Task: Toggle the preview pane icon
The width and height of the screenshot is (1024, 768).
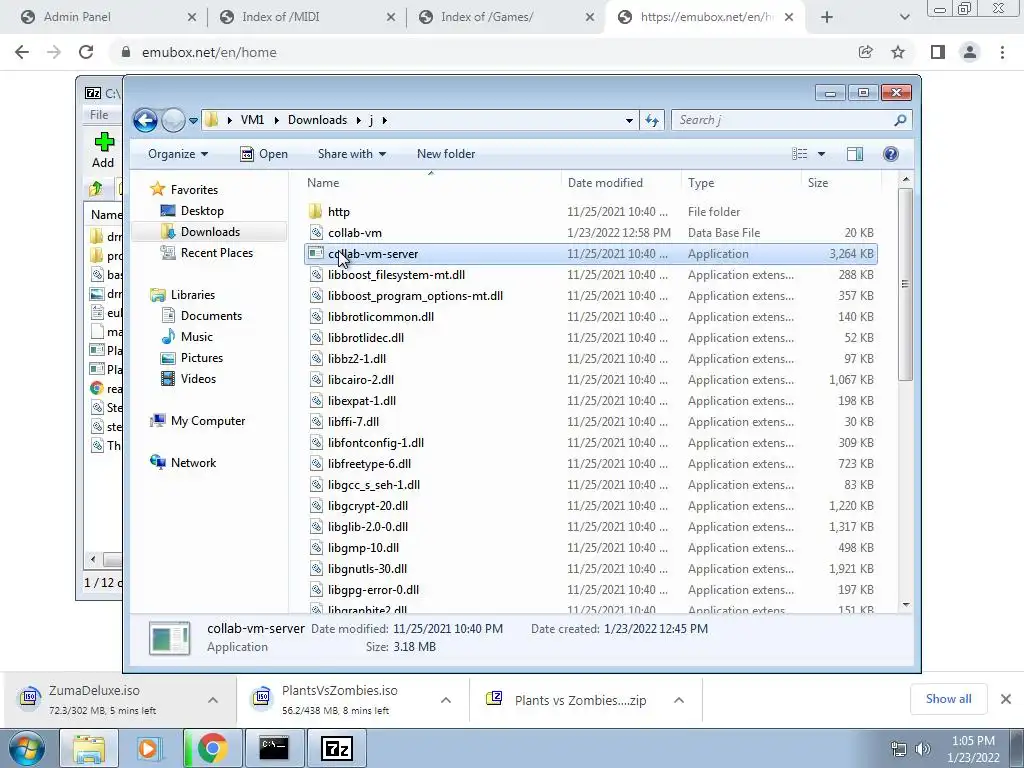Action: point(854,154)
